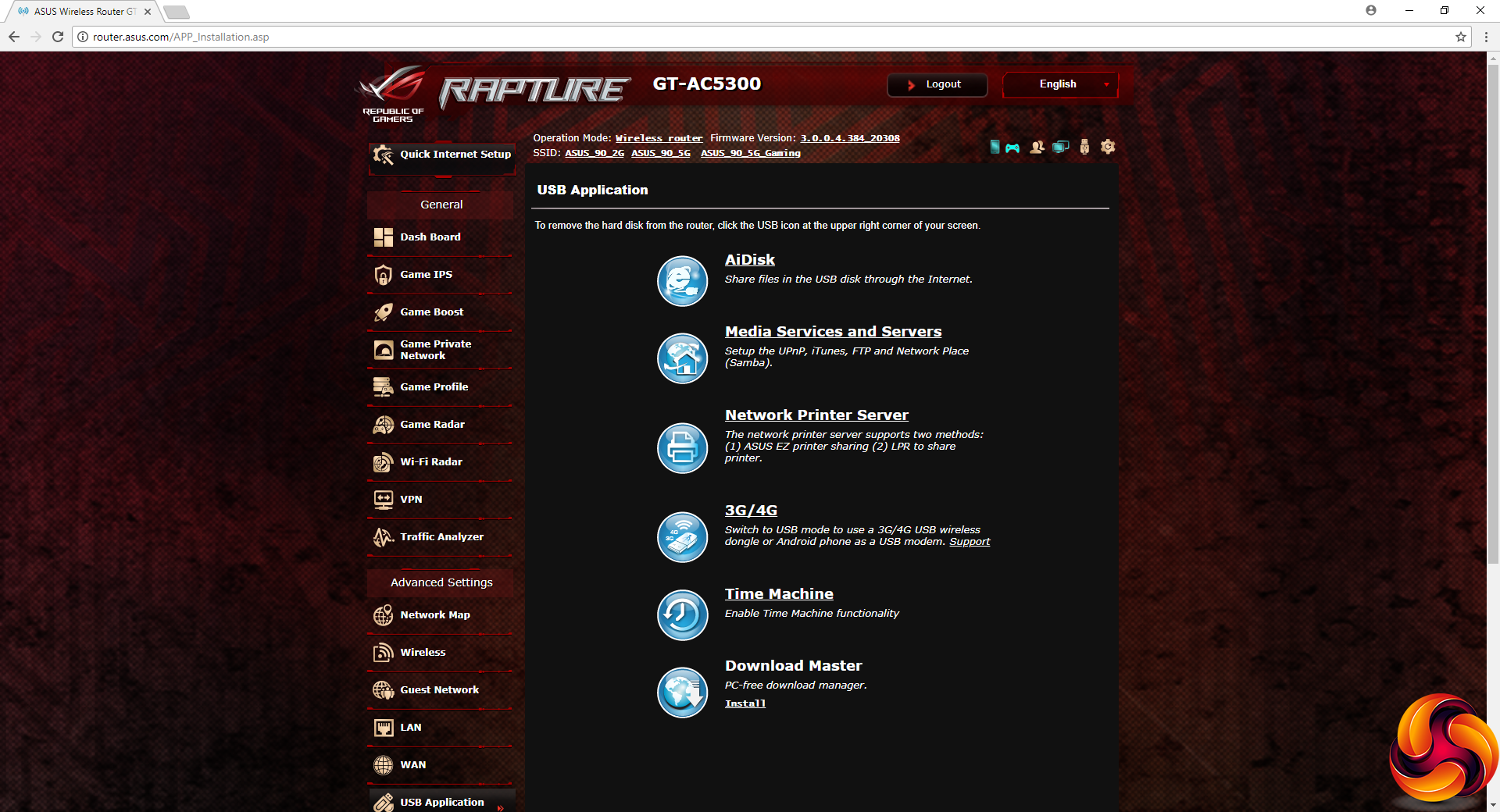The width and height of the screenshot is (1500, 812).
Task: Open the Chrome three-dot menu
Action: [1486, 37]
